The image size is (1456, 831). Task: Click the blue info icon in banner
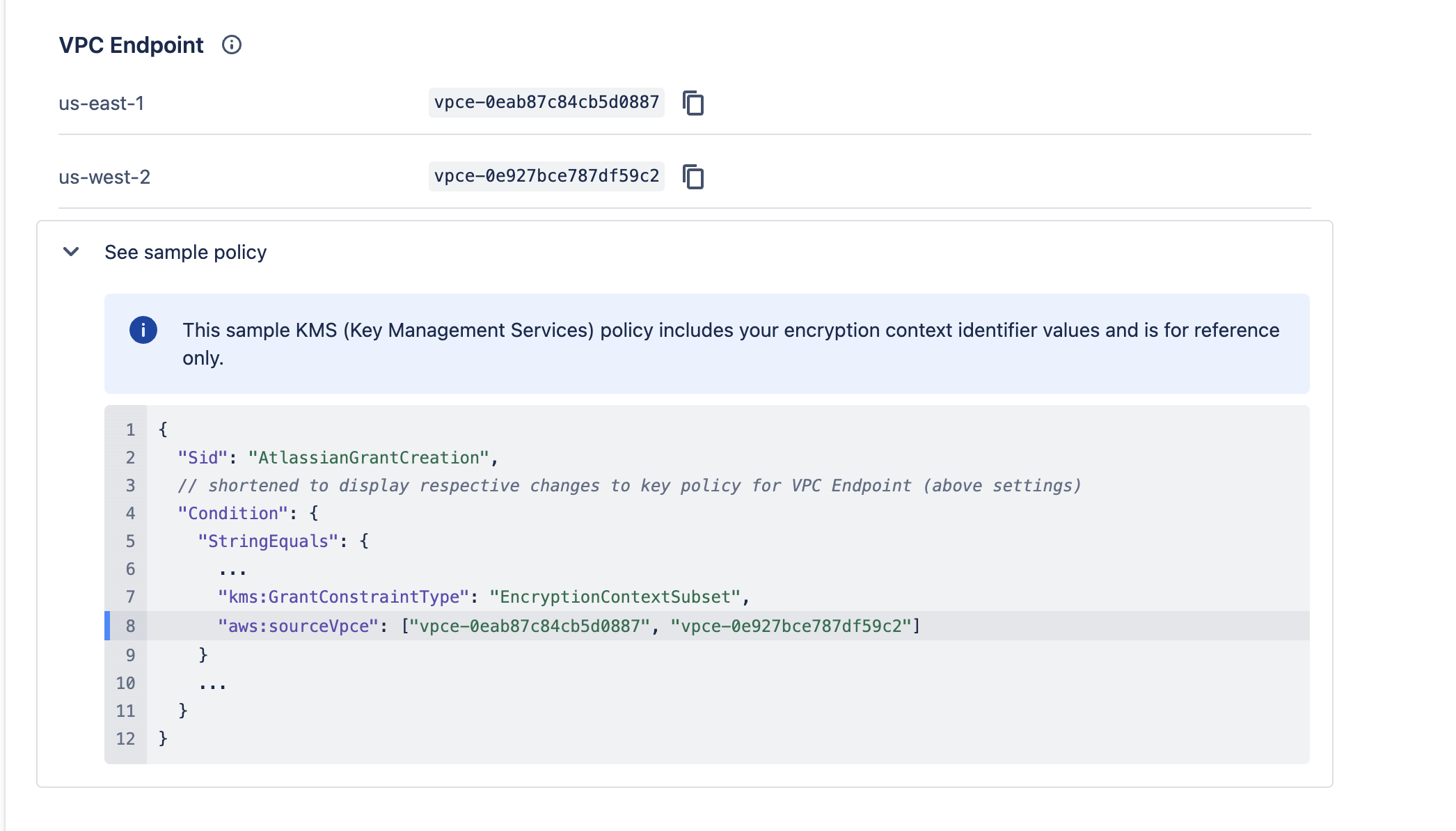143,330
